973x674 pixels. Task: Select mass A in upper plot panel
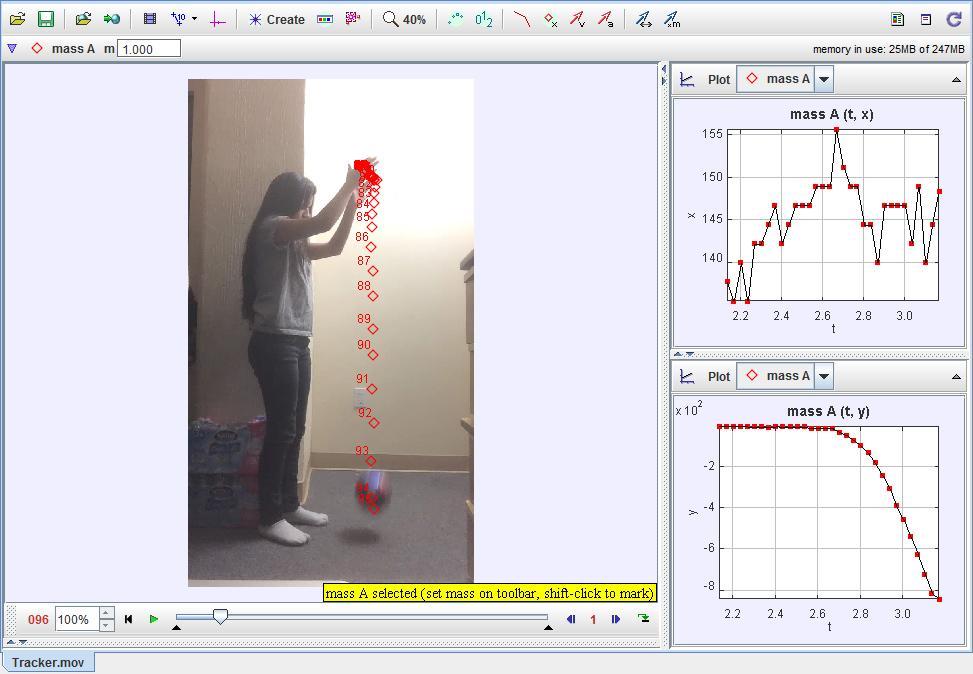click(x=777, y=79)
